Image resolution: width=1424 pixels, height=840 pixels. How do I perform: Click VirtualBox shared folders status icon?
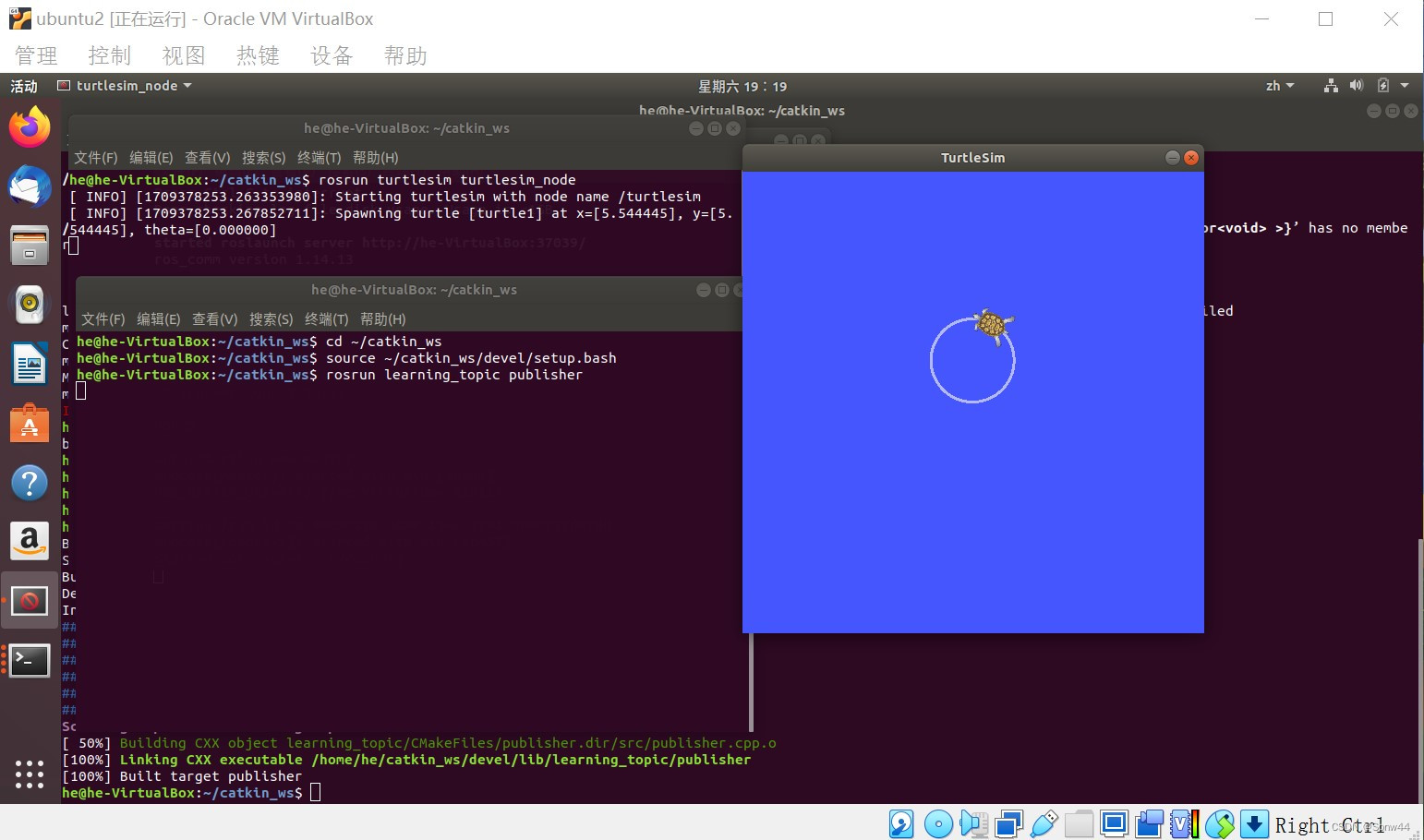pyautogui.click(x=1079, y=823)
